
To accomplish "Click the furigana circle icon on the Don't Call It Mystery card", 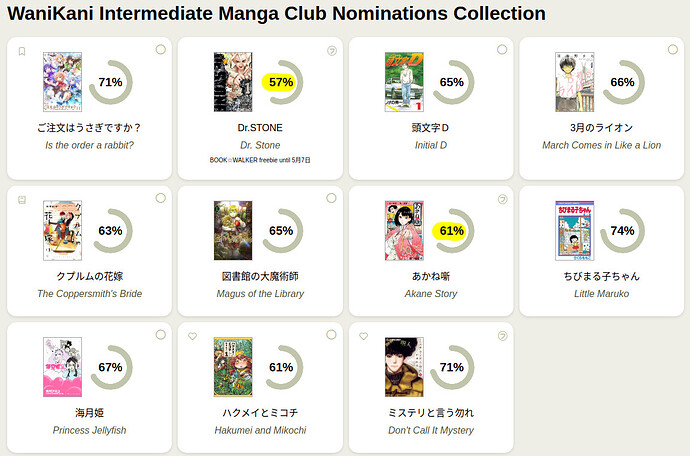I will (503, 336).
